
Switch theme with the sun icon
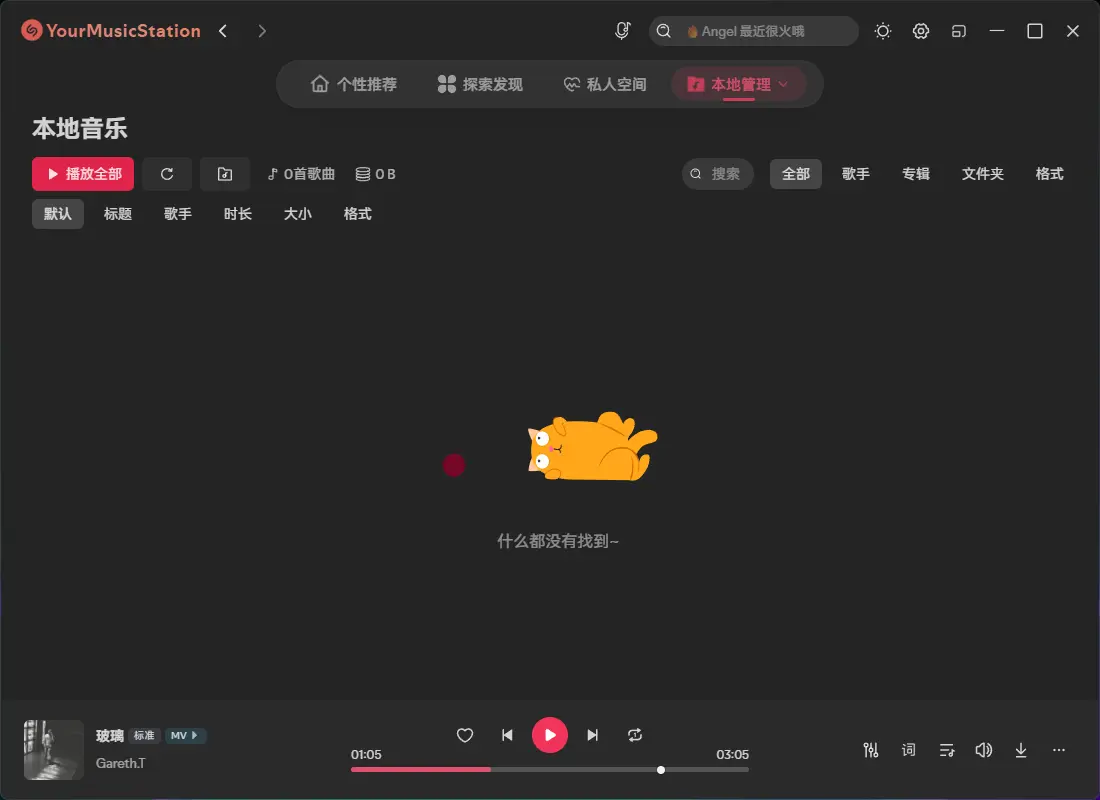[x=883, y=31]
